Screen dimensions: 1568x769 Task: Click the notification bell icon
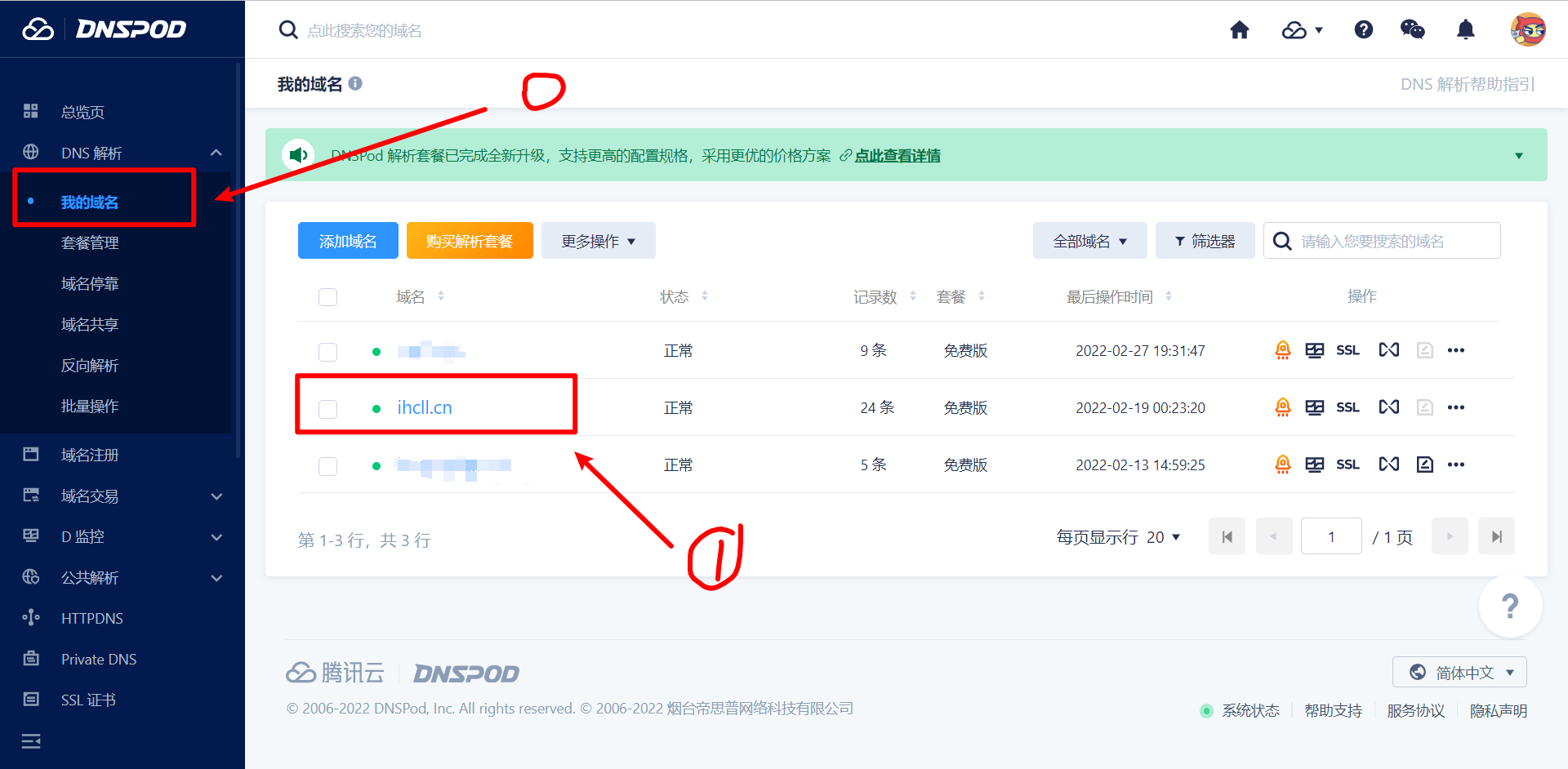[x=1466, y=29]
